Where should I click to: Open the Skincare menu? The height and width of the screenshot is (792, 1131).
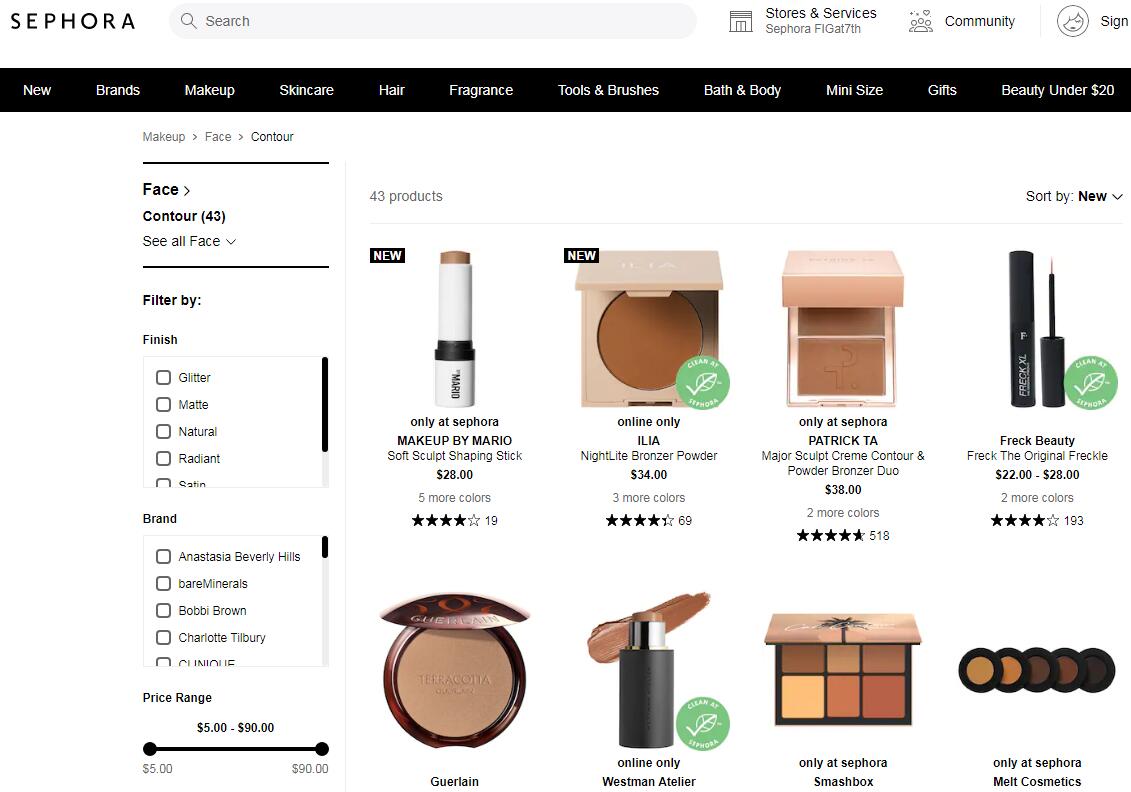[x=307, y=90]
